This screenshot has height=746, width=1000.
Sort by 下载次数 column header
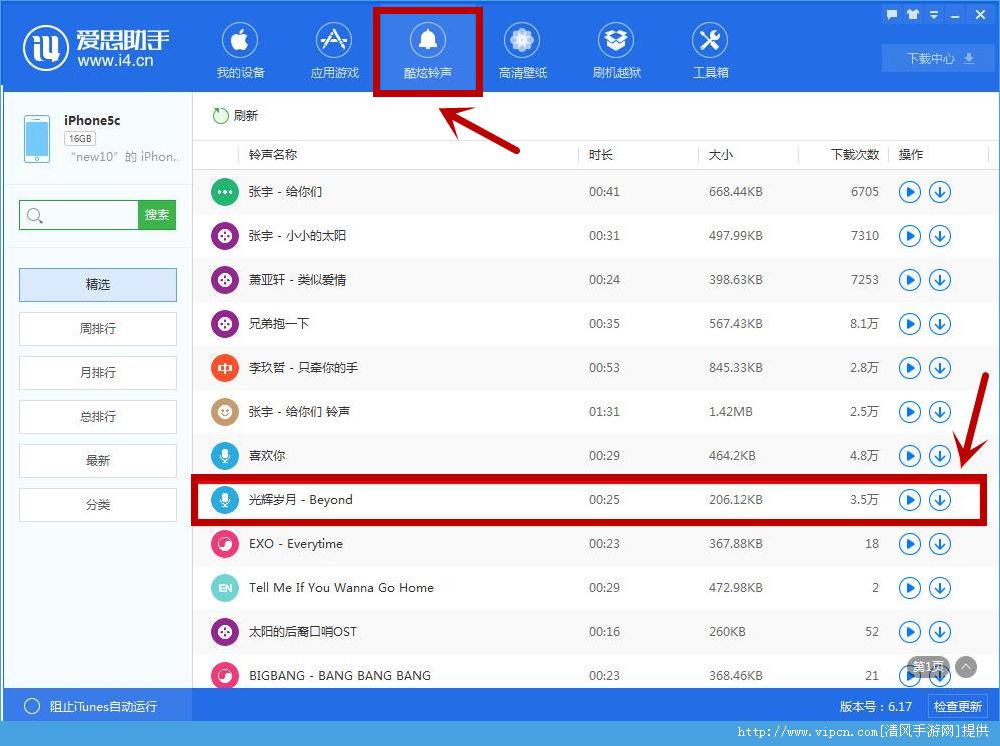[x=855, y=154]
